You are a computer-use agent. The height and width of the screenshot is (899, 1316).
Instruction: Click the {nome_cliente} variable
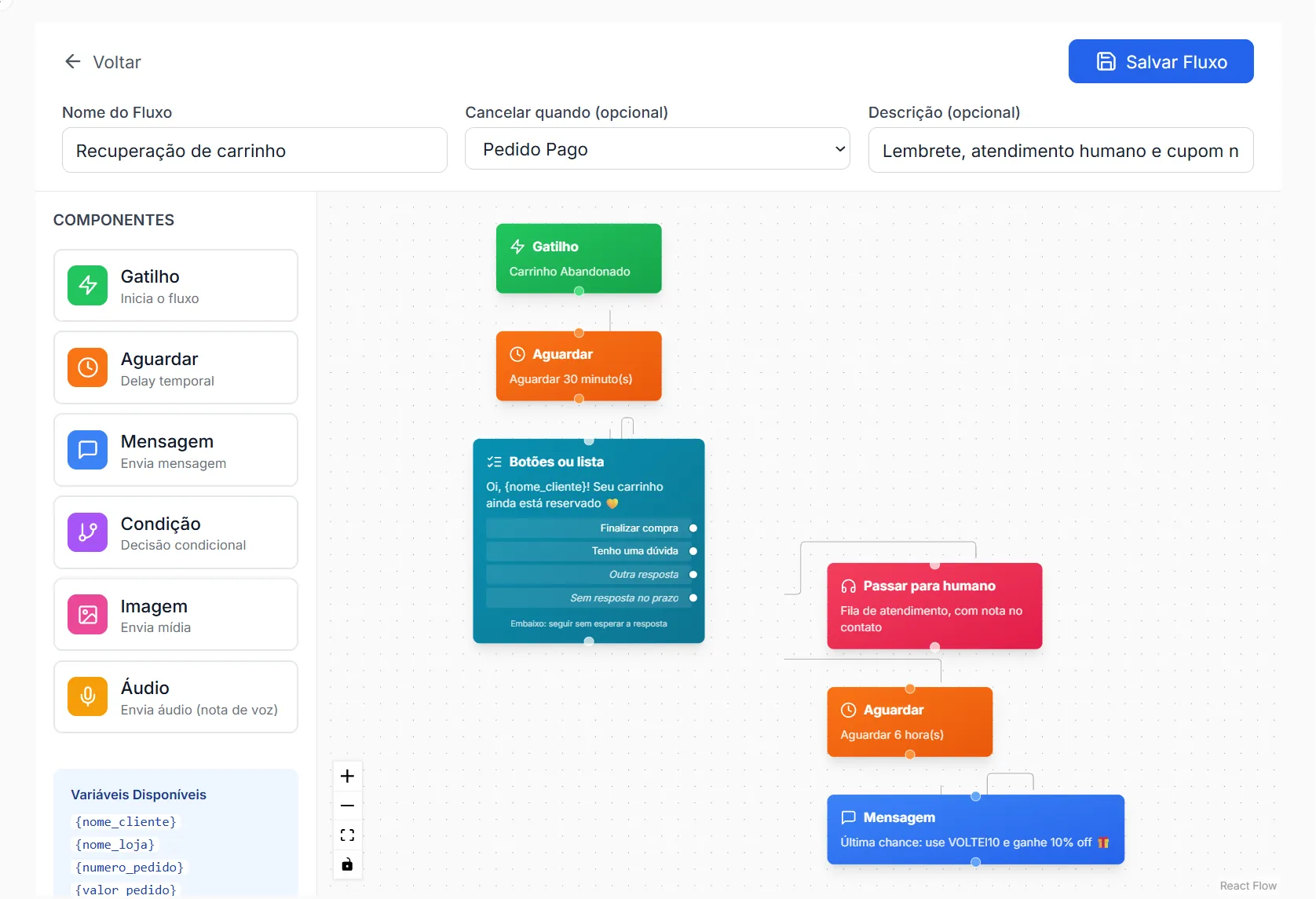(x=126, y=821)
